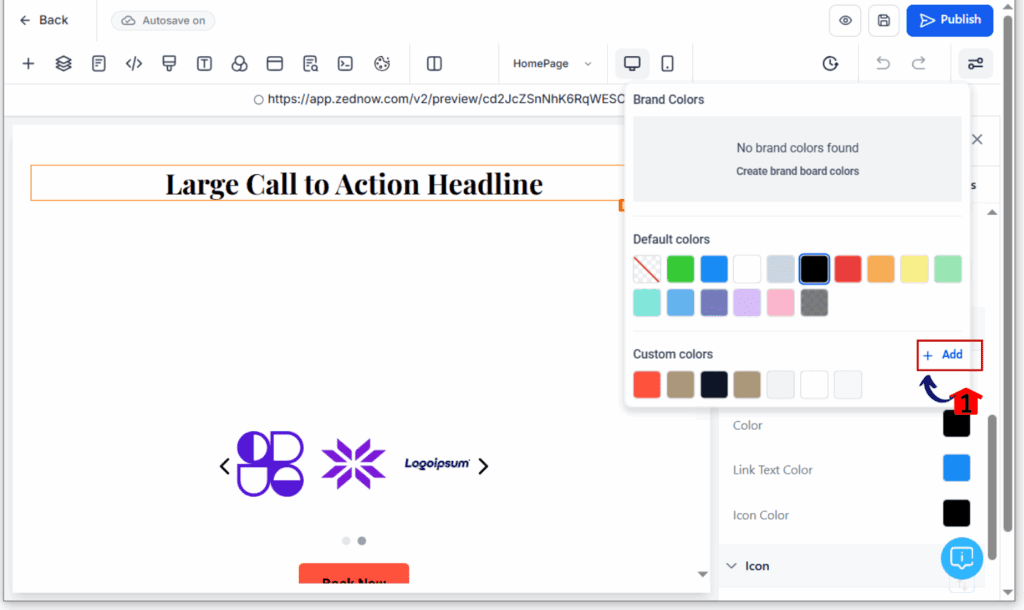1024x610 pixels.
Task: Select the red-orange custom color swatch
Action: (647, 385)
